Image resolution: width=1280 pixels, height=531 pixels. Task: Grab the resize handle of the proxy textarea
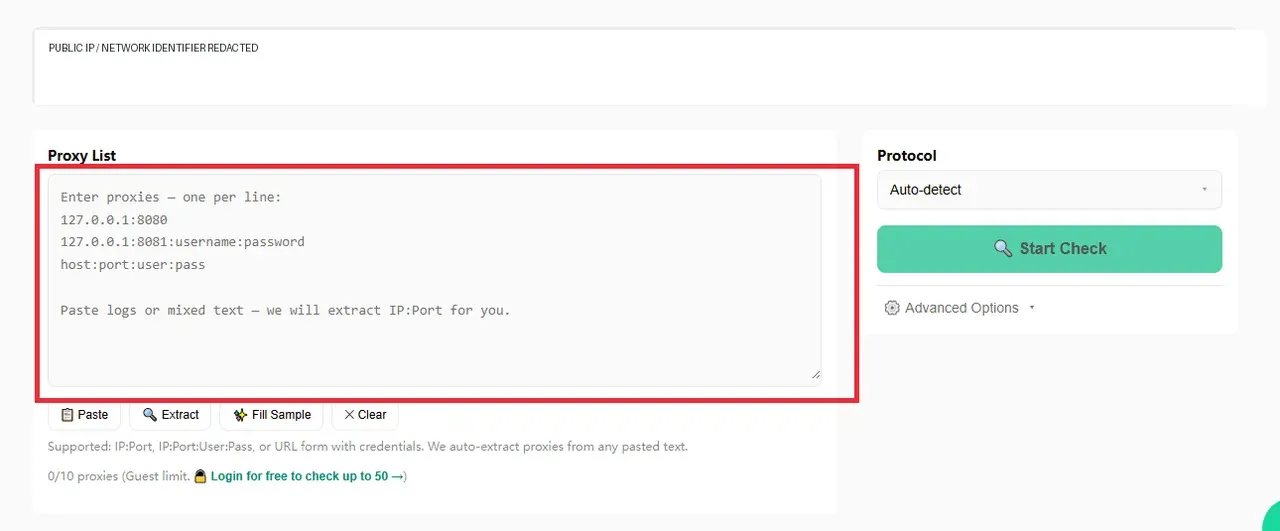(x=815, y=375)
